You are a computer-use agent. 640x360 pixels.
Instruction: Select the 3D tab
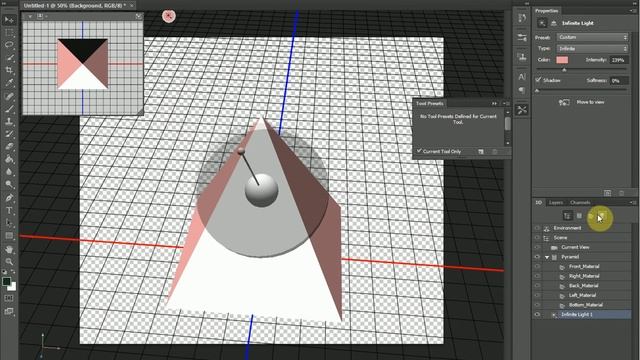point(539,202)
